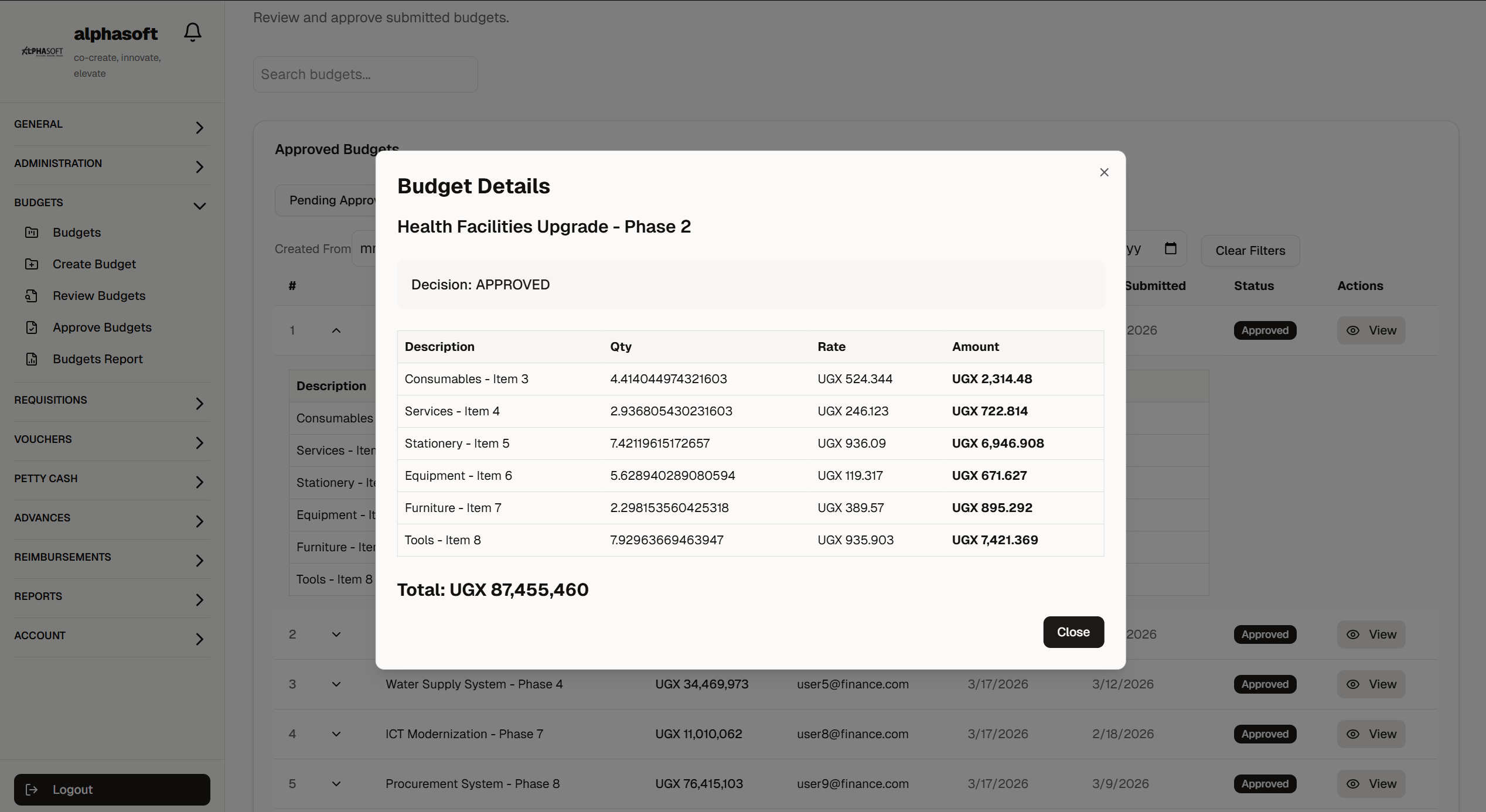This screenshot has height=812, width=1486.
Task: Click eye View for Procurement System row
Action: (1371, 784)
